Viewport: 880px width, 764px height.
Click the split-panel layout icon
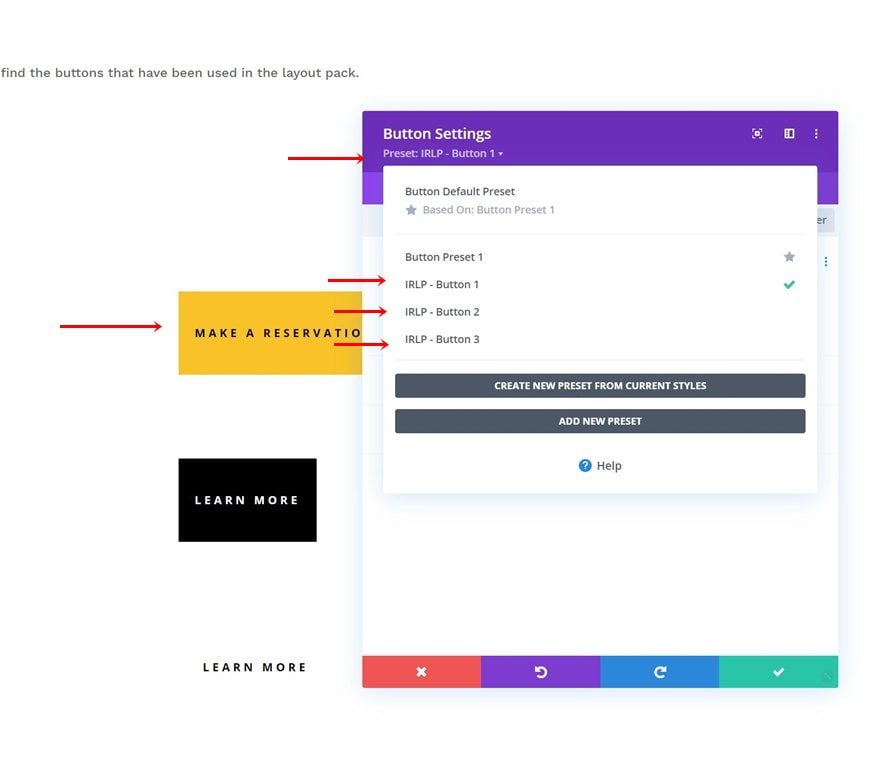point(789,134)
